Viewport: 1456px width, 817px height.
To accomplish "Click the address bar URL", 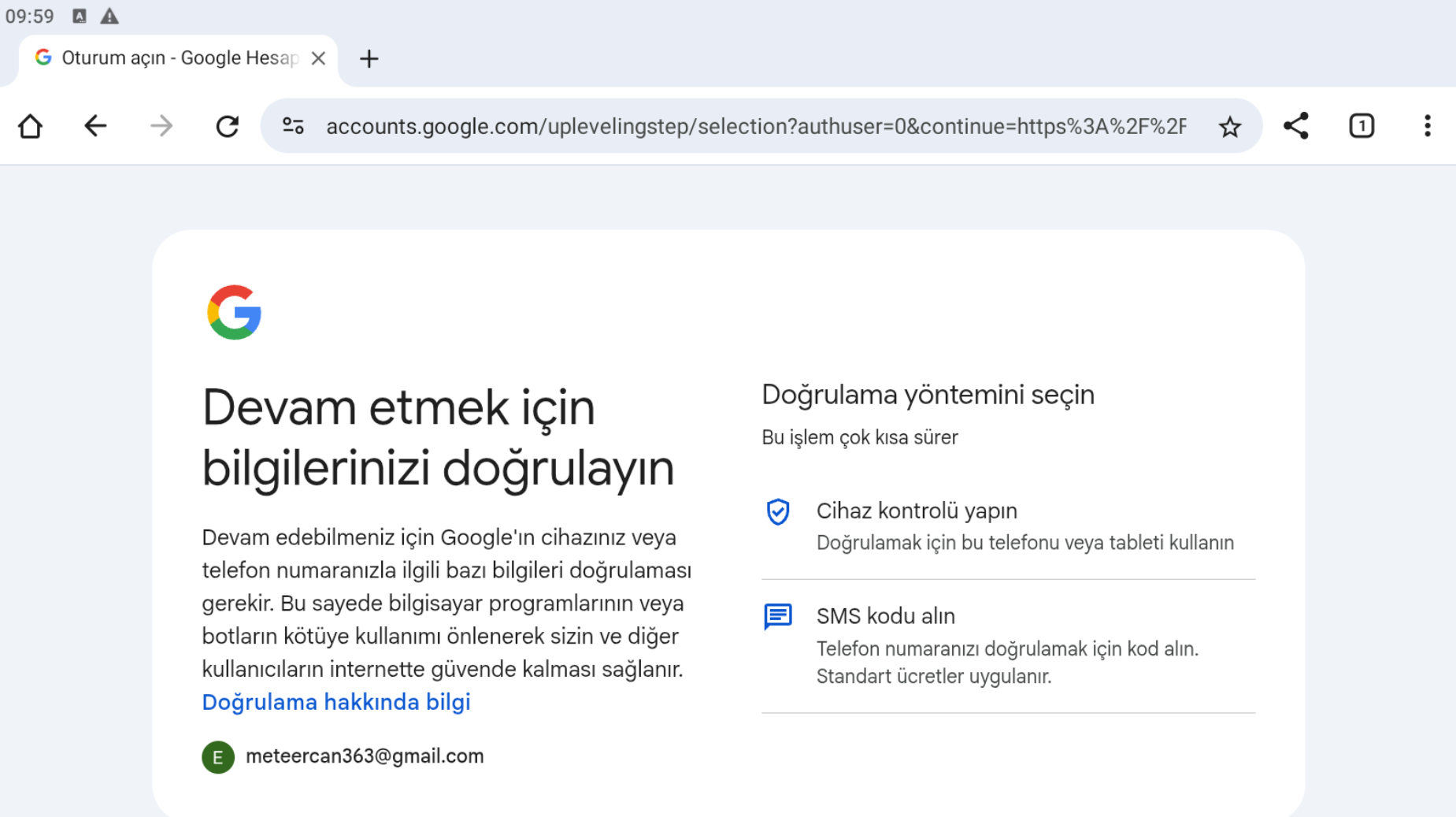I will [756, 126].
